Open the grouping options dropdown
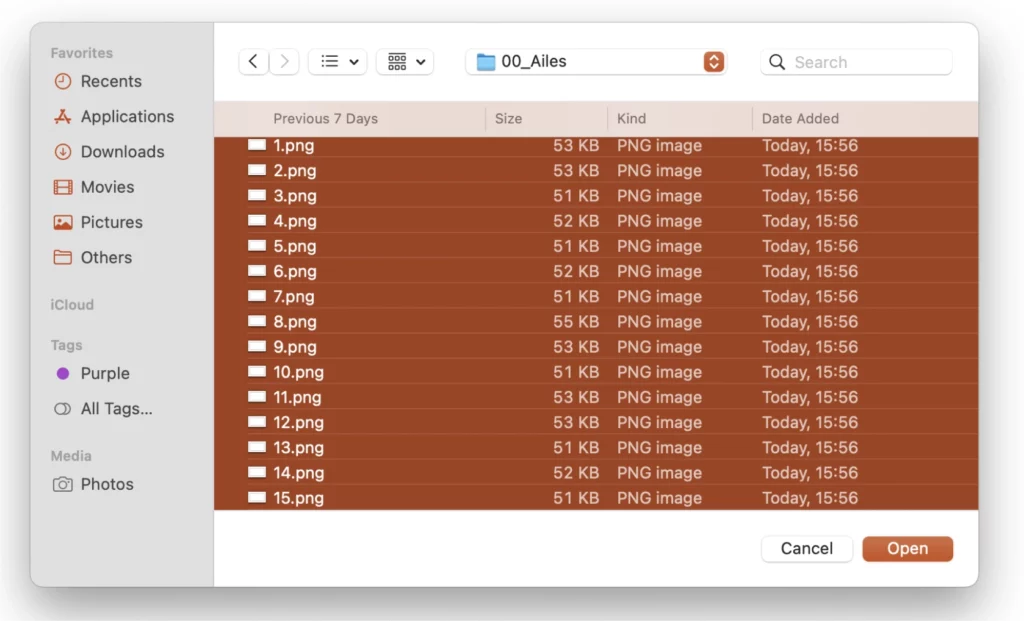Viewport: 1024px width, 621px height. click(405, 61)
